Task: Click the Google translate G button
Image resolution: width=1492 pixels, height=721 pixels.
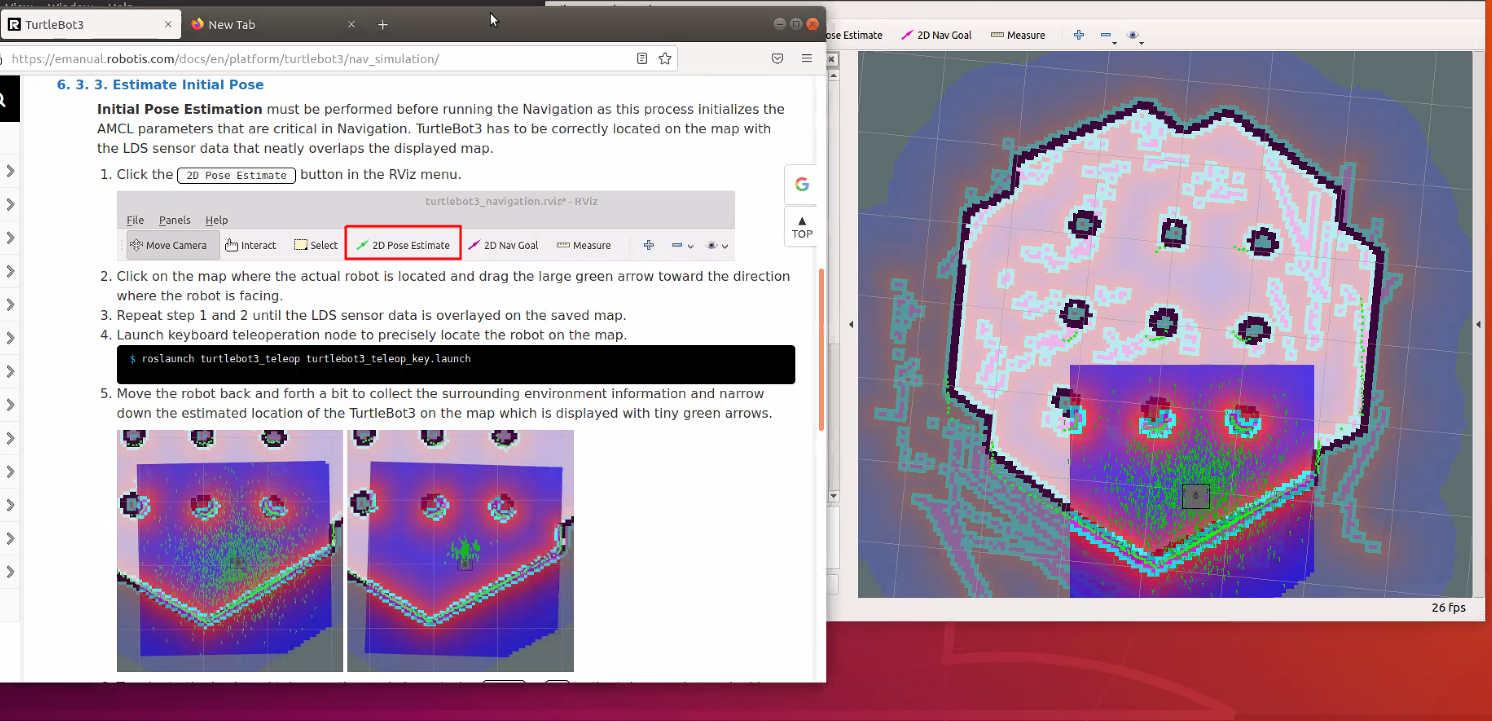Action: click(802, 184)
